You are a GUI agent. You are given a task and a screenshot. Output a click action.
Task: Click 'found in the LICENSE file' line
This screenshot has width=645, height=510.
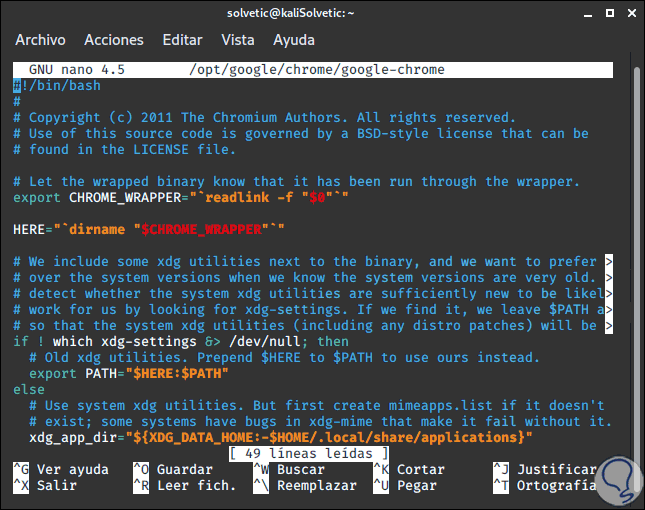(124, 149)
